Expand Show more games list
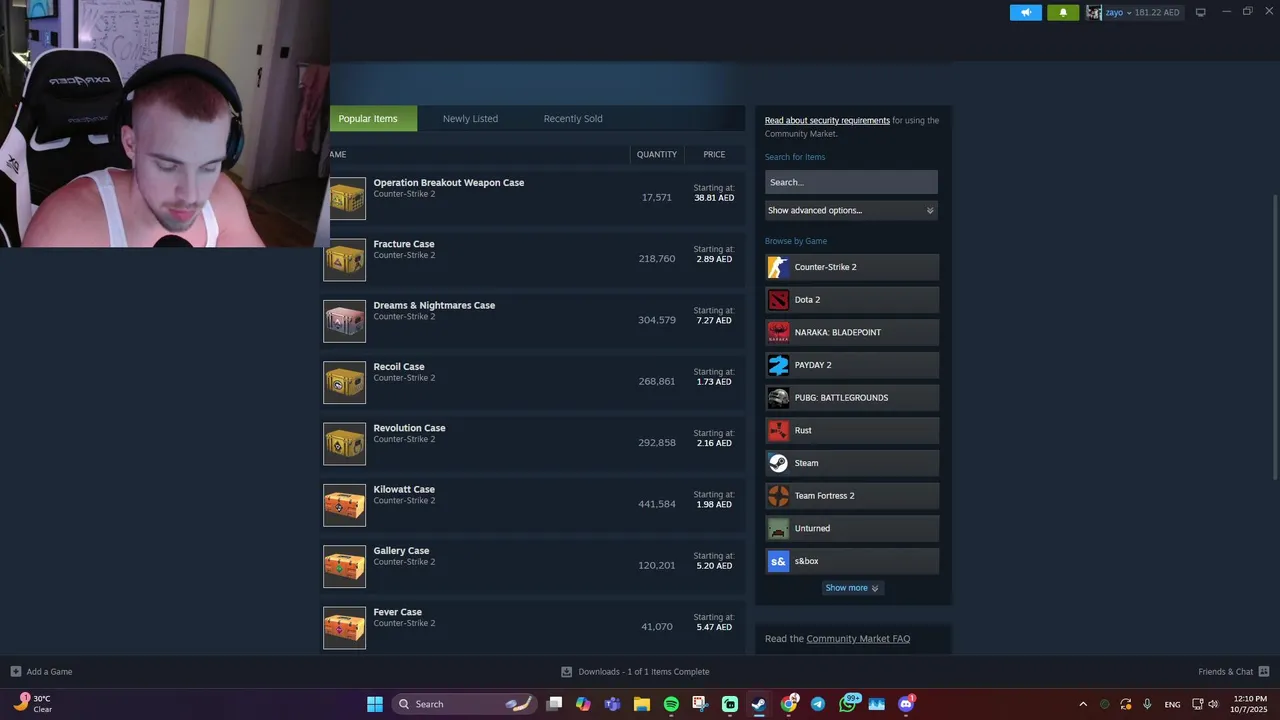 pos(852,588)
